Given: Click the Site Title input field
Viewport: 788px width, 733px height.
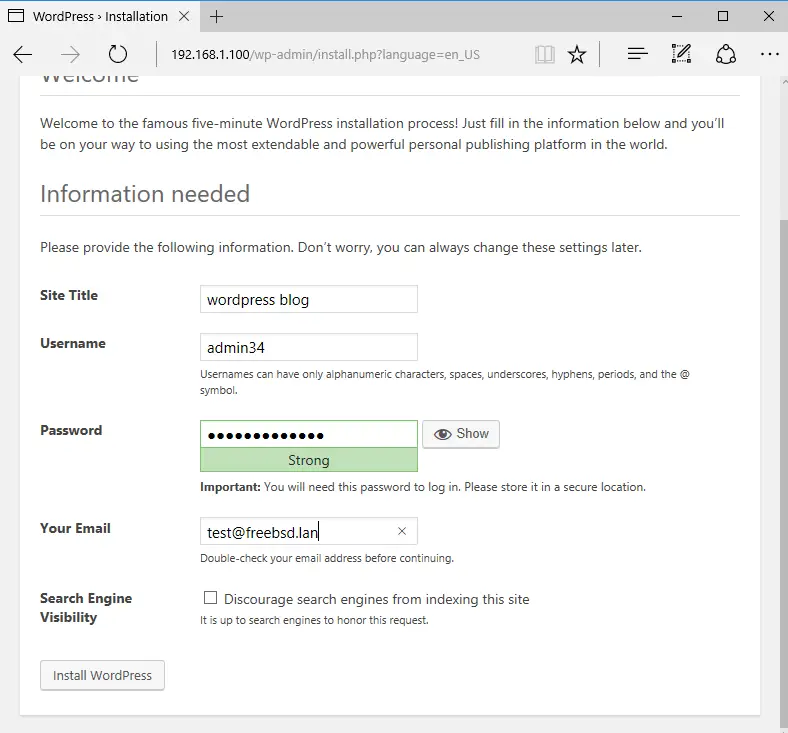Looking at the screenshot, I should (309, 299).
